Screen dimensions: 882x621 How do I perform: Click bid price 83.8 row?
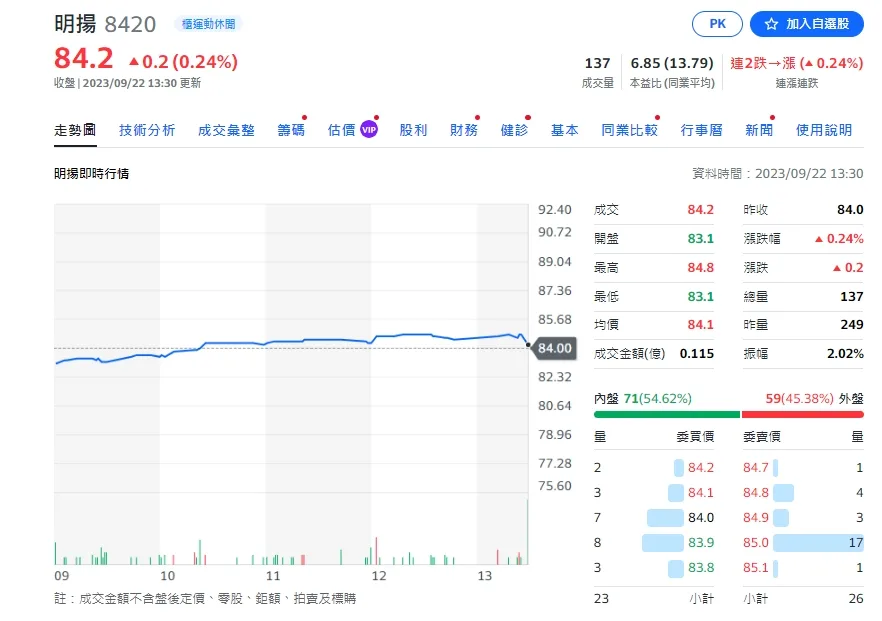pyautogui.click(x=654, y=568)
